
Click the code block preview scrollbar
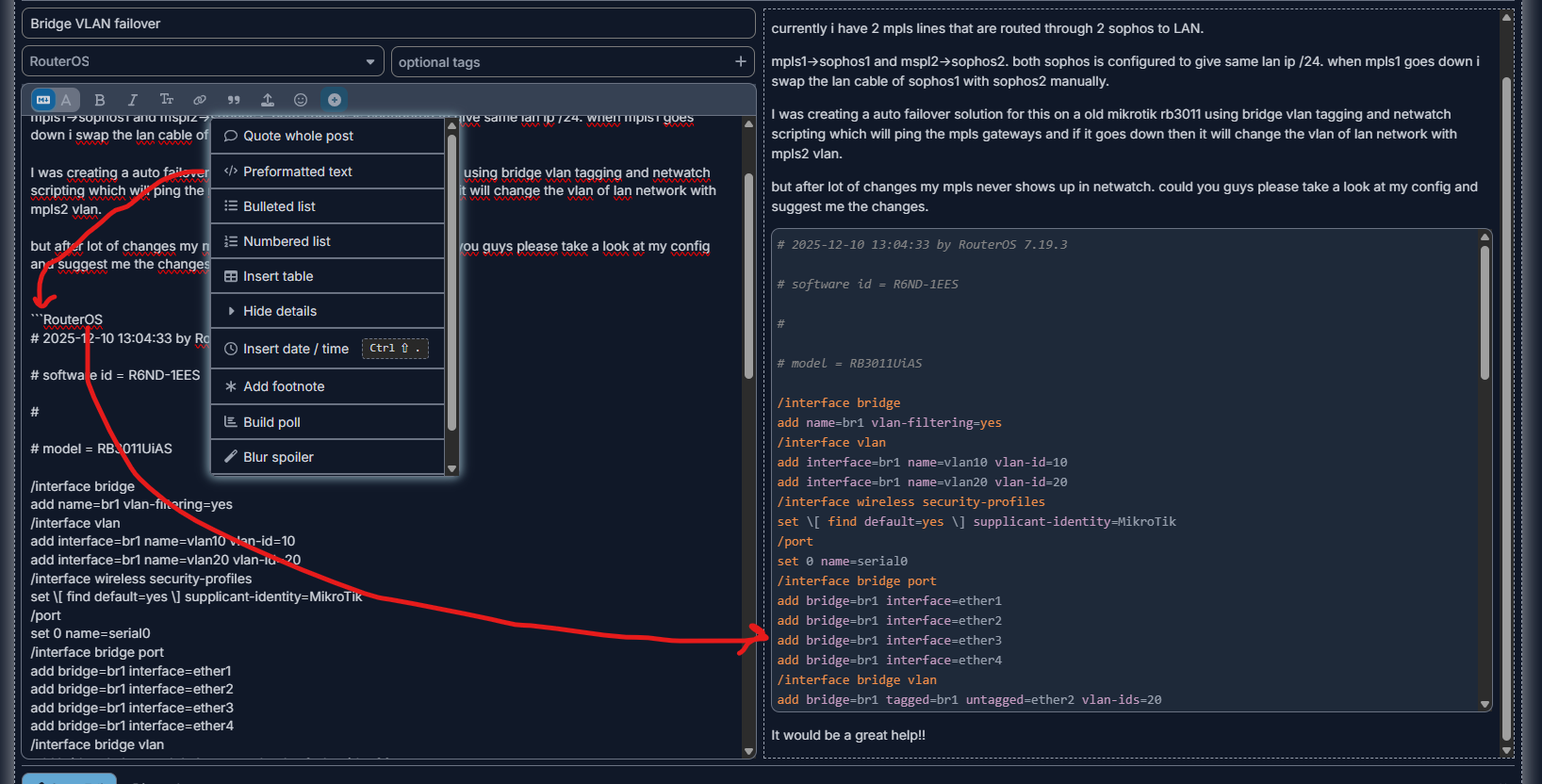[1485, 311]
